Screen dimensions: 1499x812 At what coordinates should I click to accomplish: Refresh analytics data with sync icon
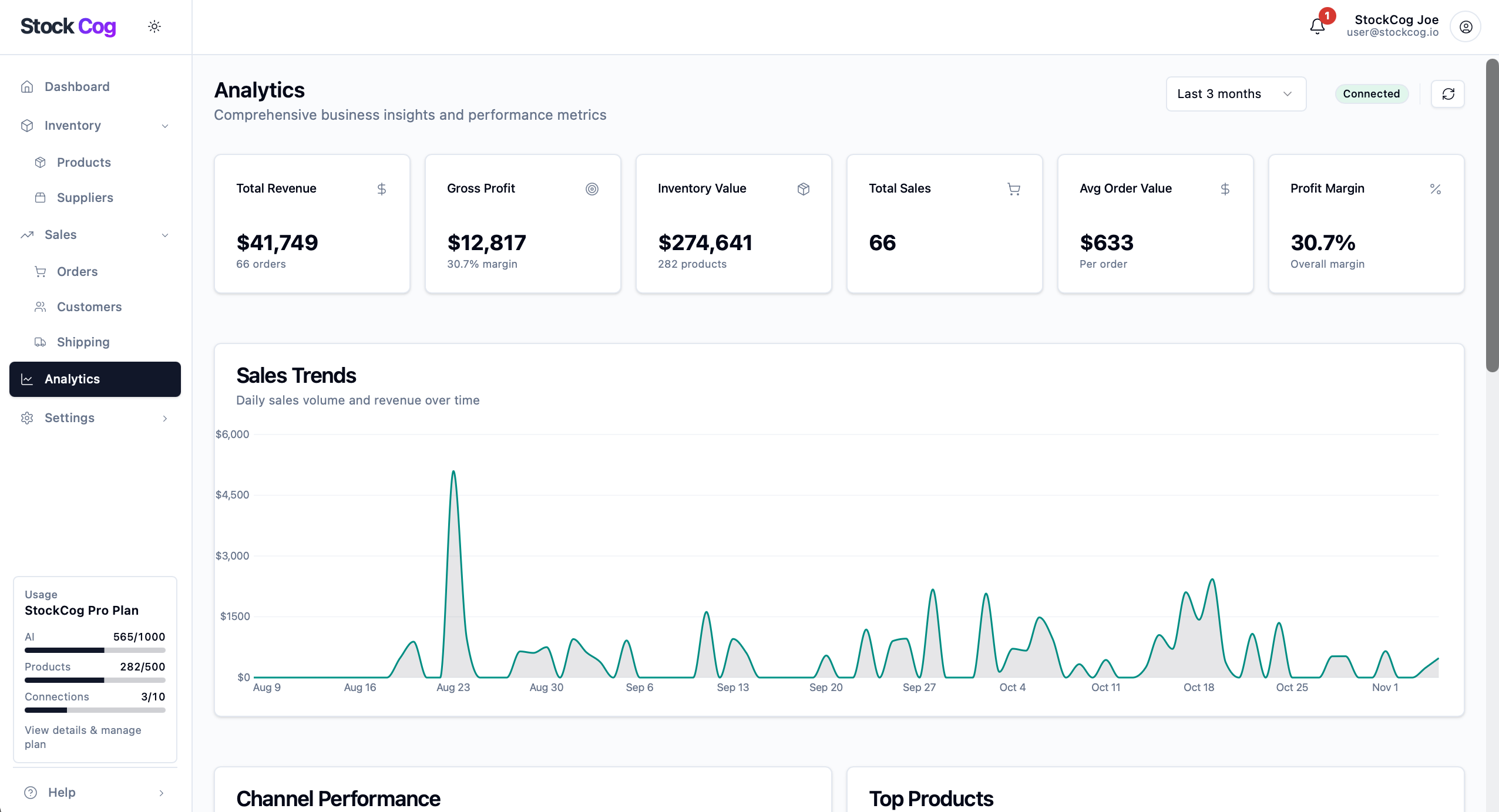[x=1448, y=94]
